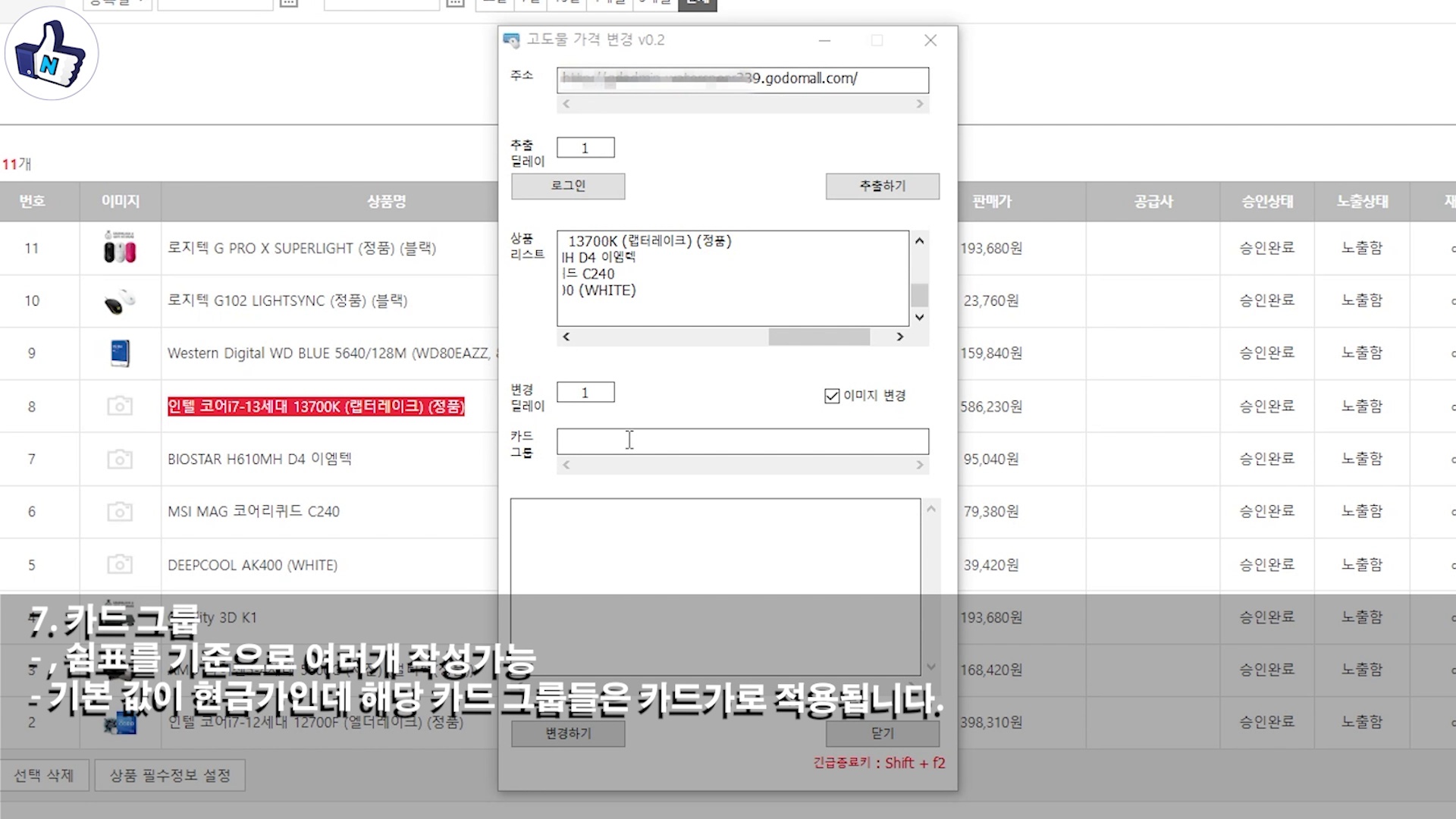Click the 선택 삭제 button
Viewport: 1456px width, 819px height.
tap(44, 775)
